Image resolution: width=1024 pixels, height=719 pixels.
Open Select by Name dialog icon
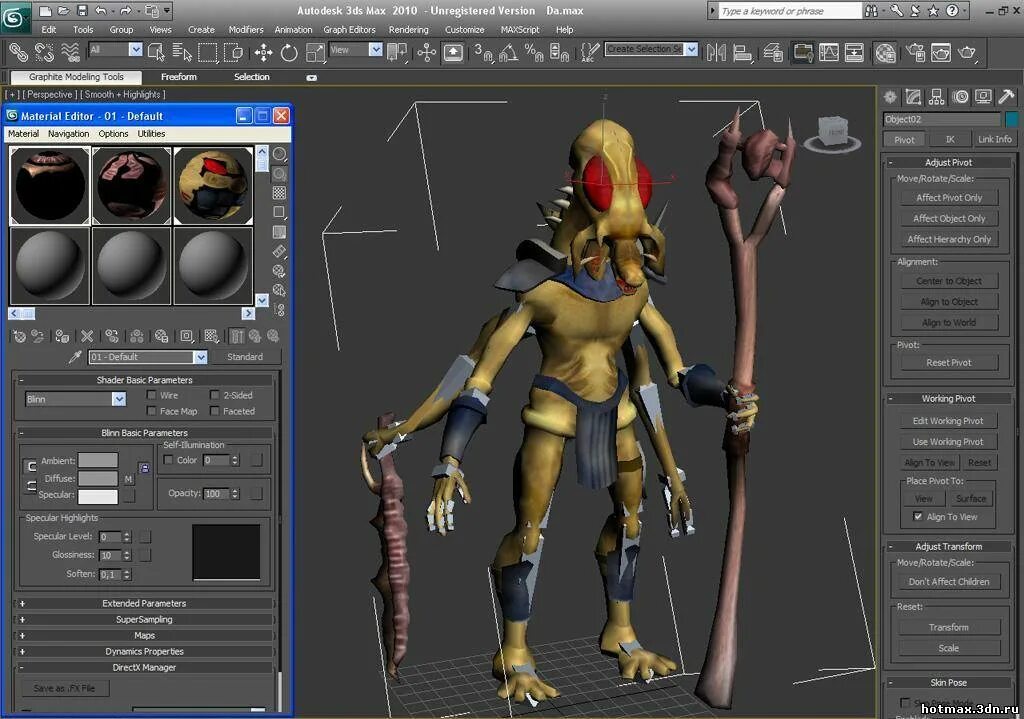182,53
